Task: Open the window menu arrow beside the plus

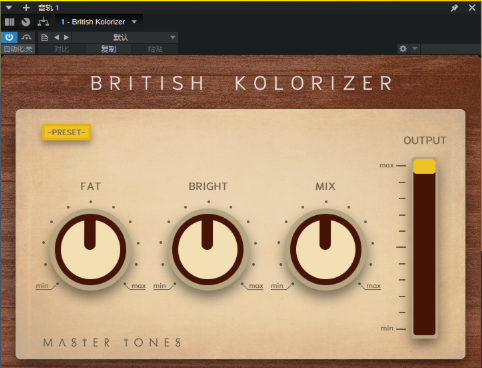Action: pos(9,7)
